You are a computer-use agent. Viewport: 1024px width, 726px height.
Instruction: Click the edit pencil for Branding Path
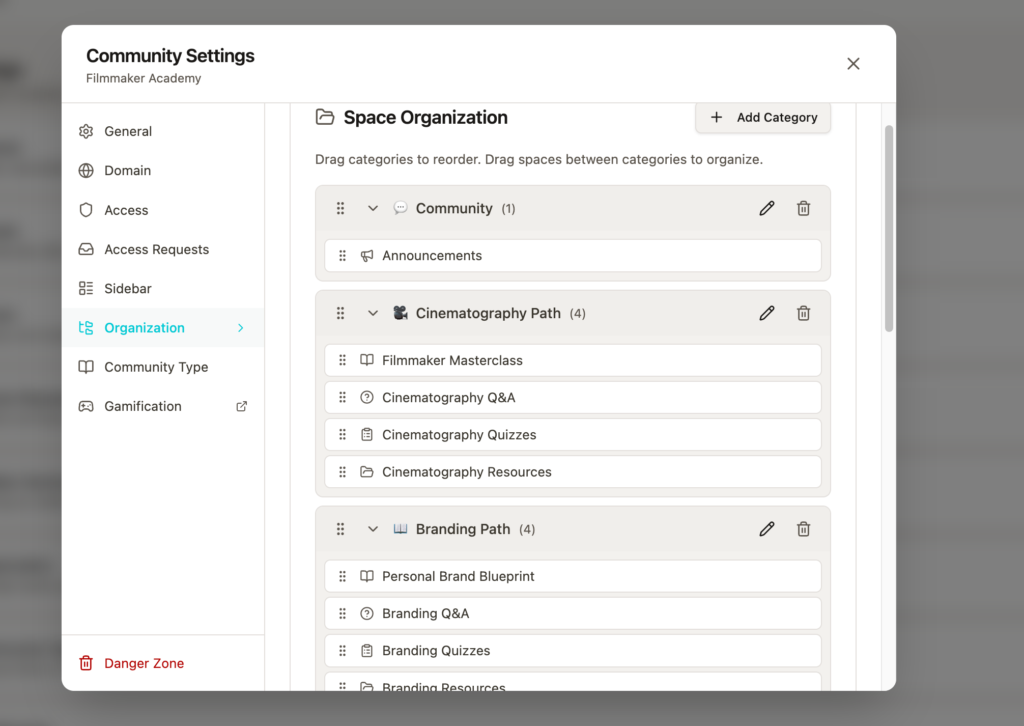[767, 529]
